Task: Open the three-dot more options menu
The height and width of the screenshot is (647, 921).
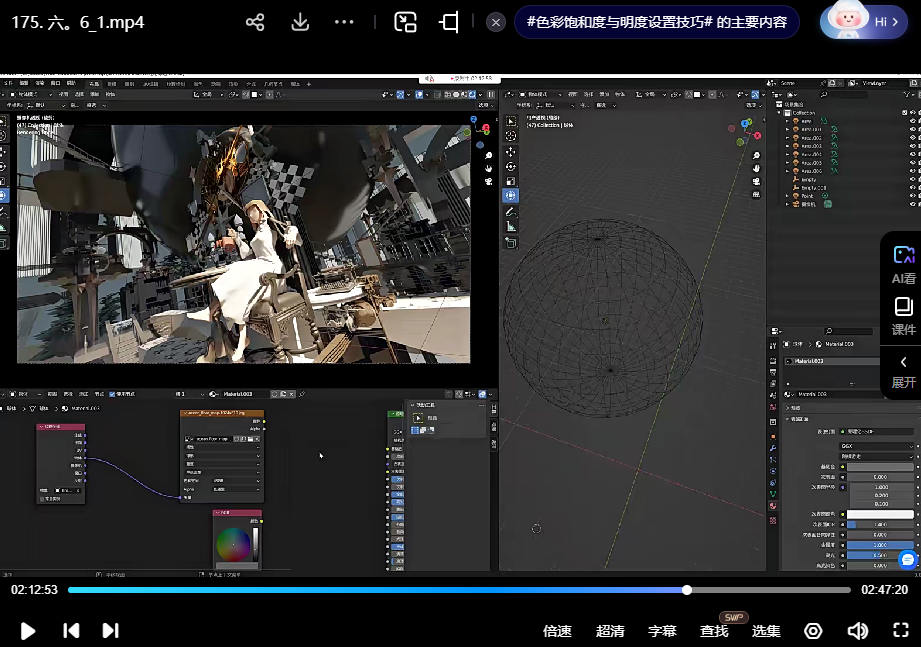Action: coord(344,22)
